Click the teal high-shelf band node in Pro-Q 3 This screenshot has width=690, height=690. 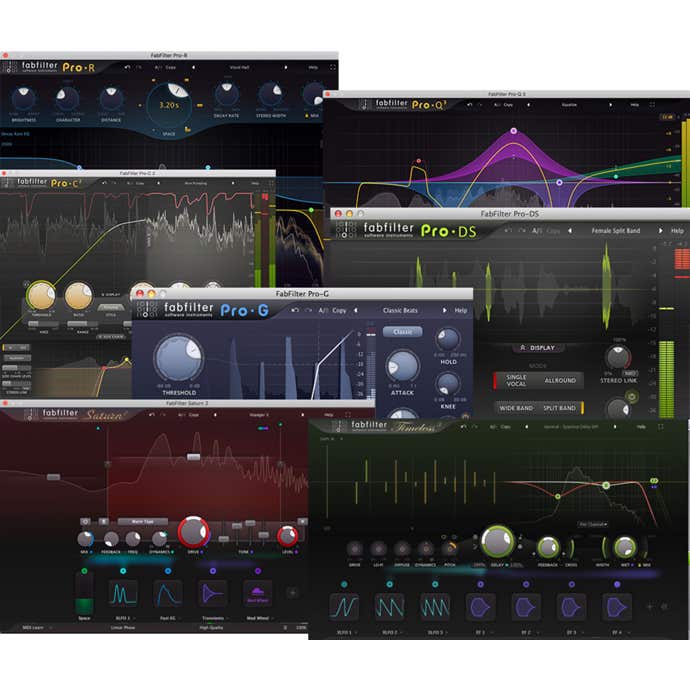616,176
